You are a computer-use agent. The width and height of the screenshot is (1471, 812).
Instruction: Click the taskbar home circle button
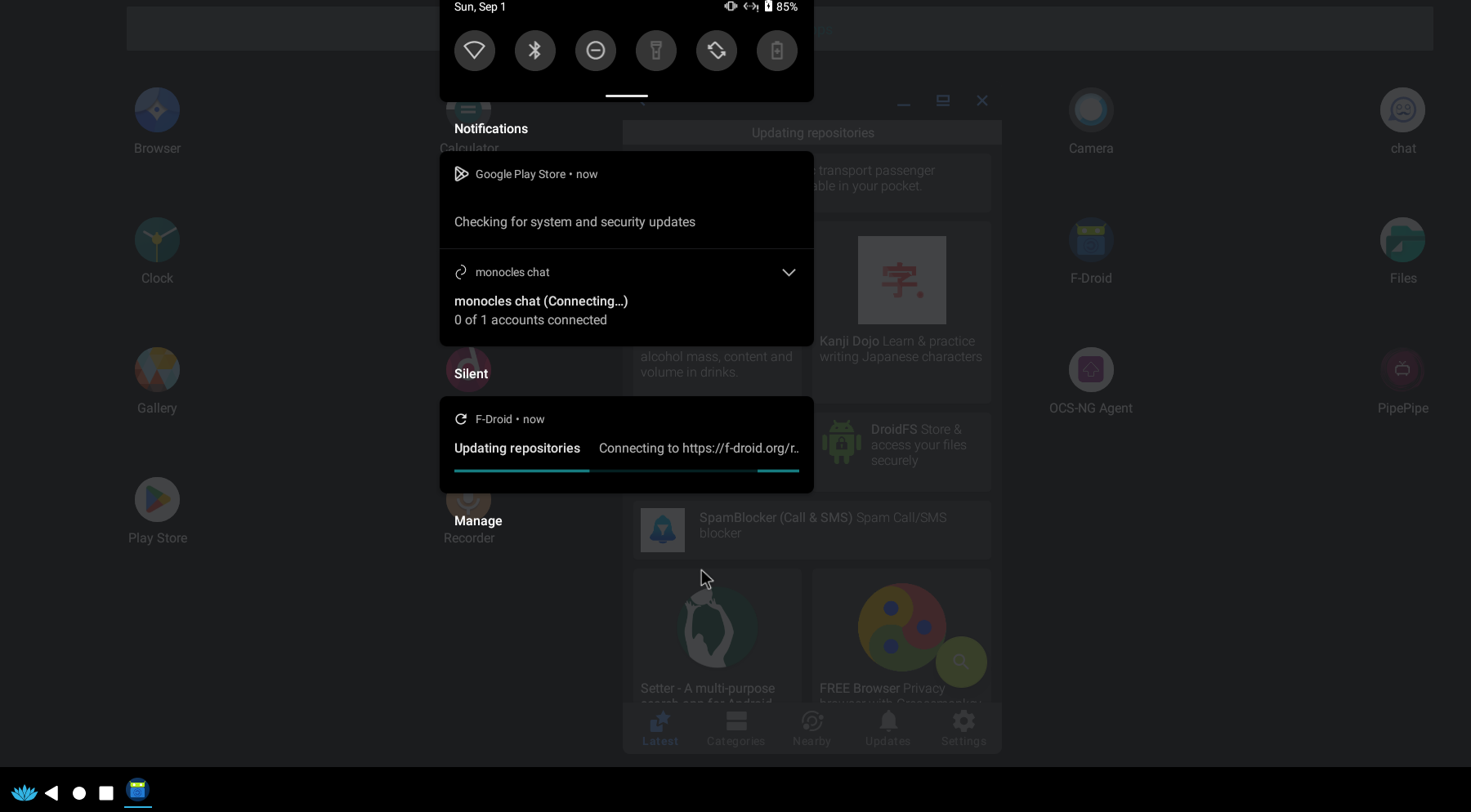point(79,792)
